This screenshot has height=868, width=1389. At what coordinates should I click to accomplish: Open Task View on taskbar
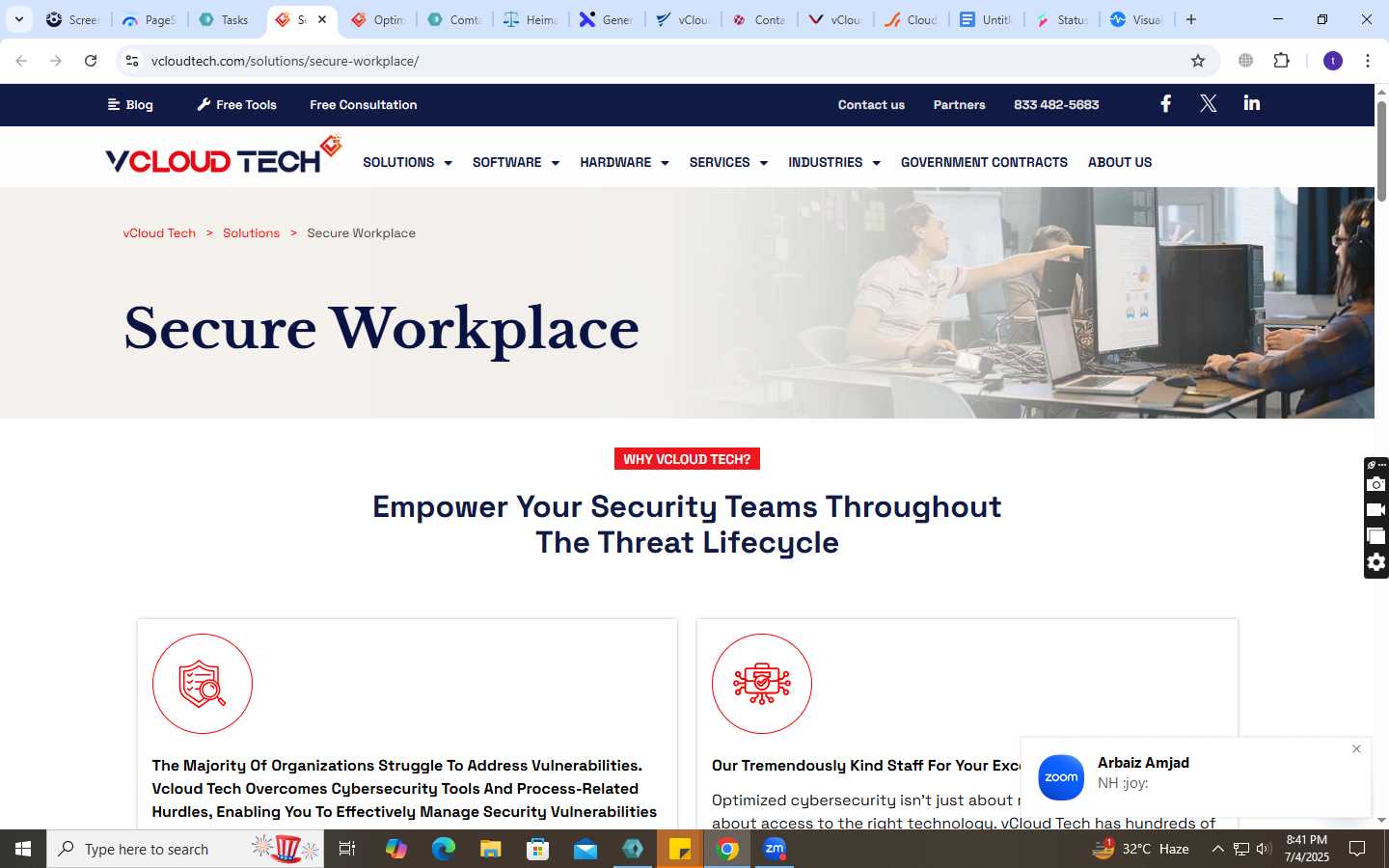[x=347, y=849]
